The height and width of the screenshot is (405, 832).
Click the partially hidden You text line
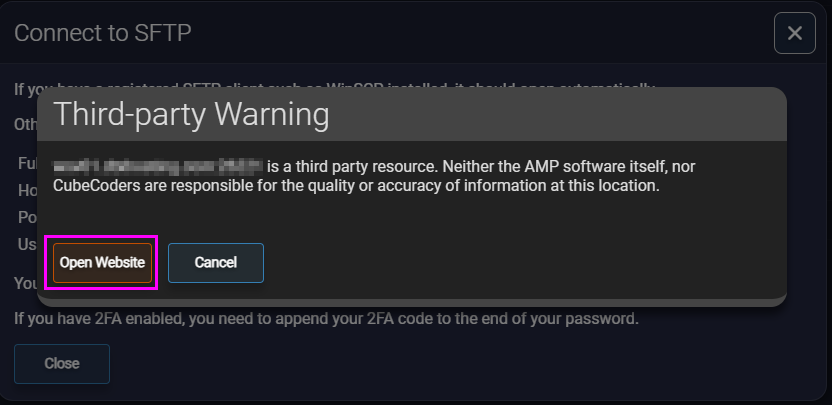point(25,283)
